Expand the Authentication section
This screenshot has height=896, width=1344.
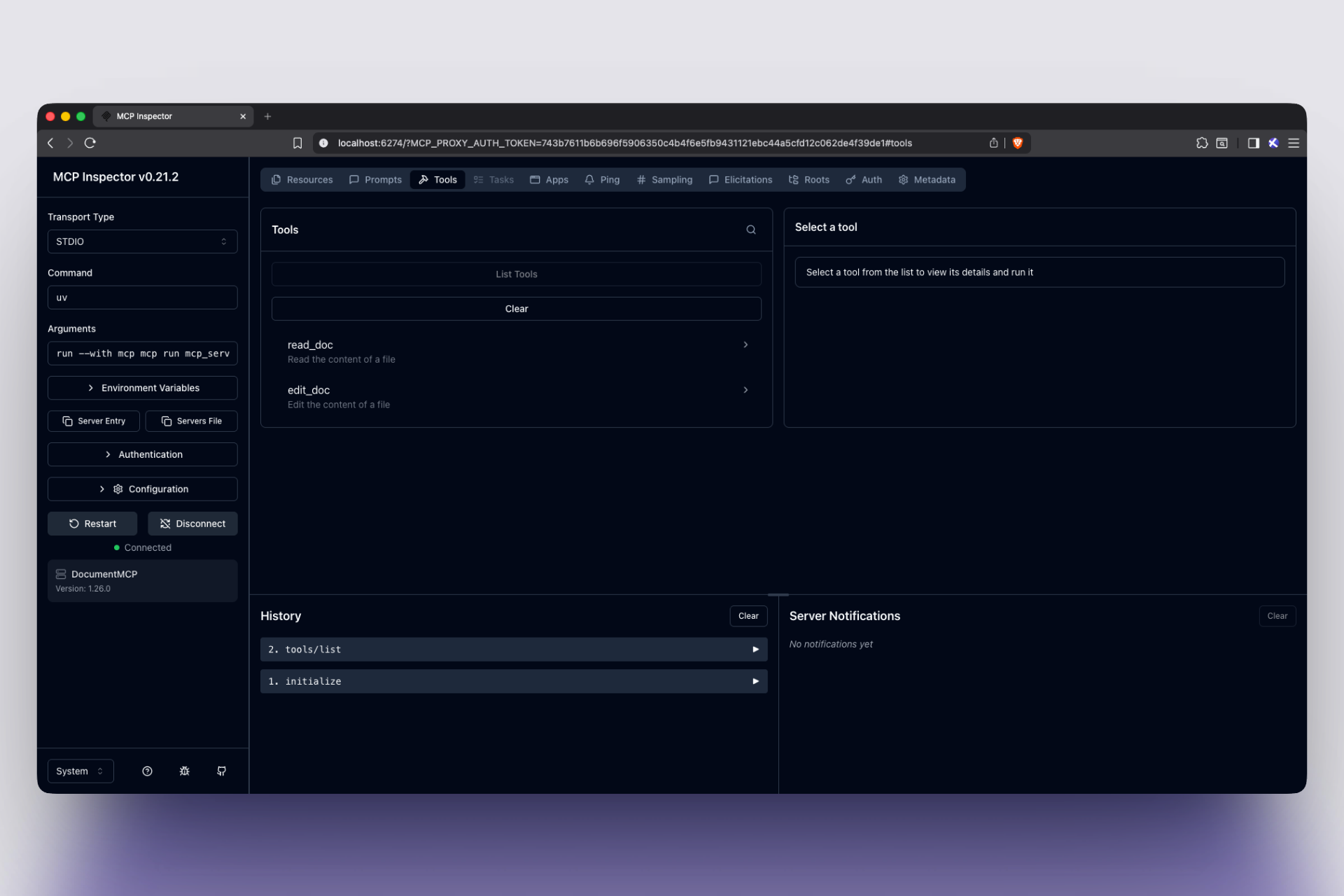point(142,454)
